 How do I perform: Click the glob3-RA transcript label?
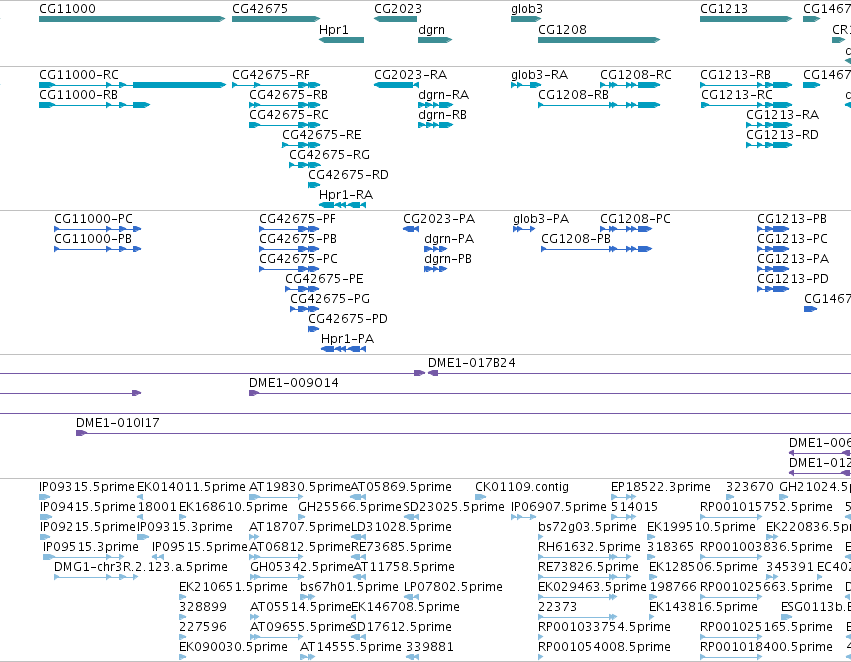539,75
